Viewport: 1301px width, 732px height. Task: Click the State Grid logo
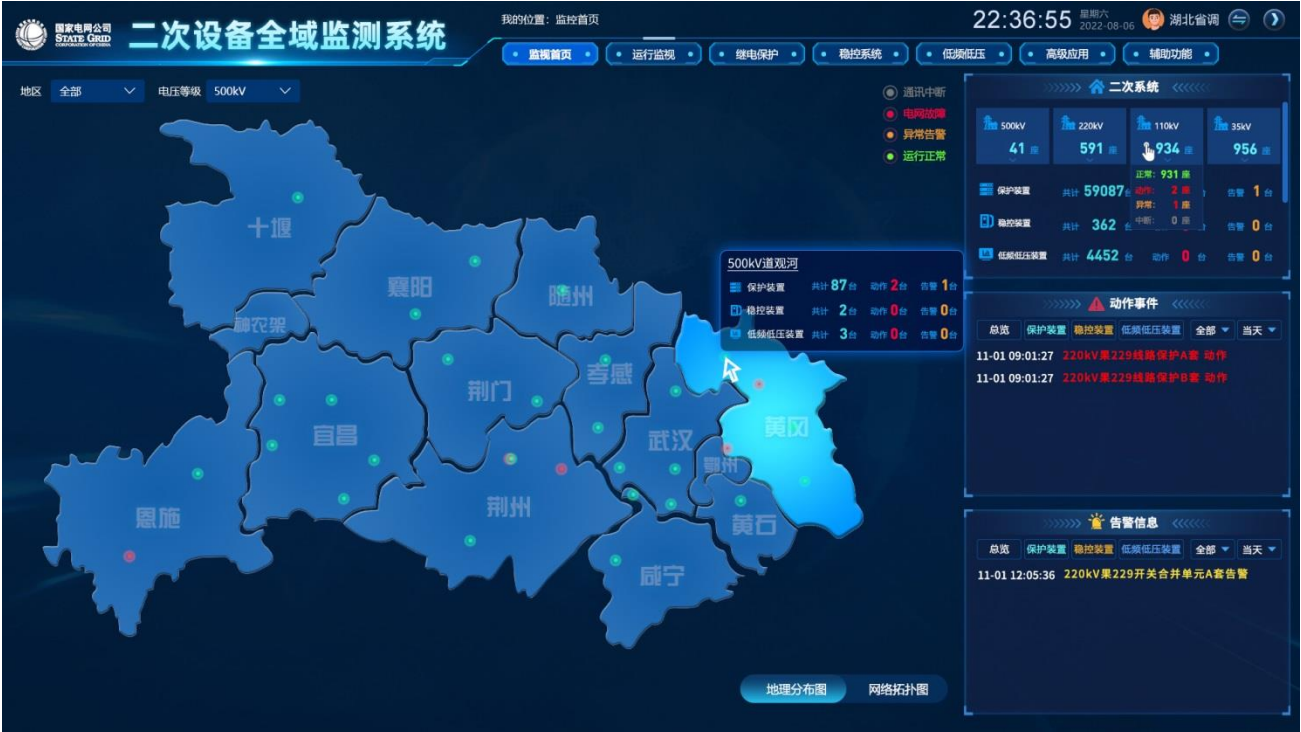(31, 35)
